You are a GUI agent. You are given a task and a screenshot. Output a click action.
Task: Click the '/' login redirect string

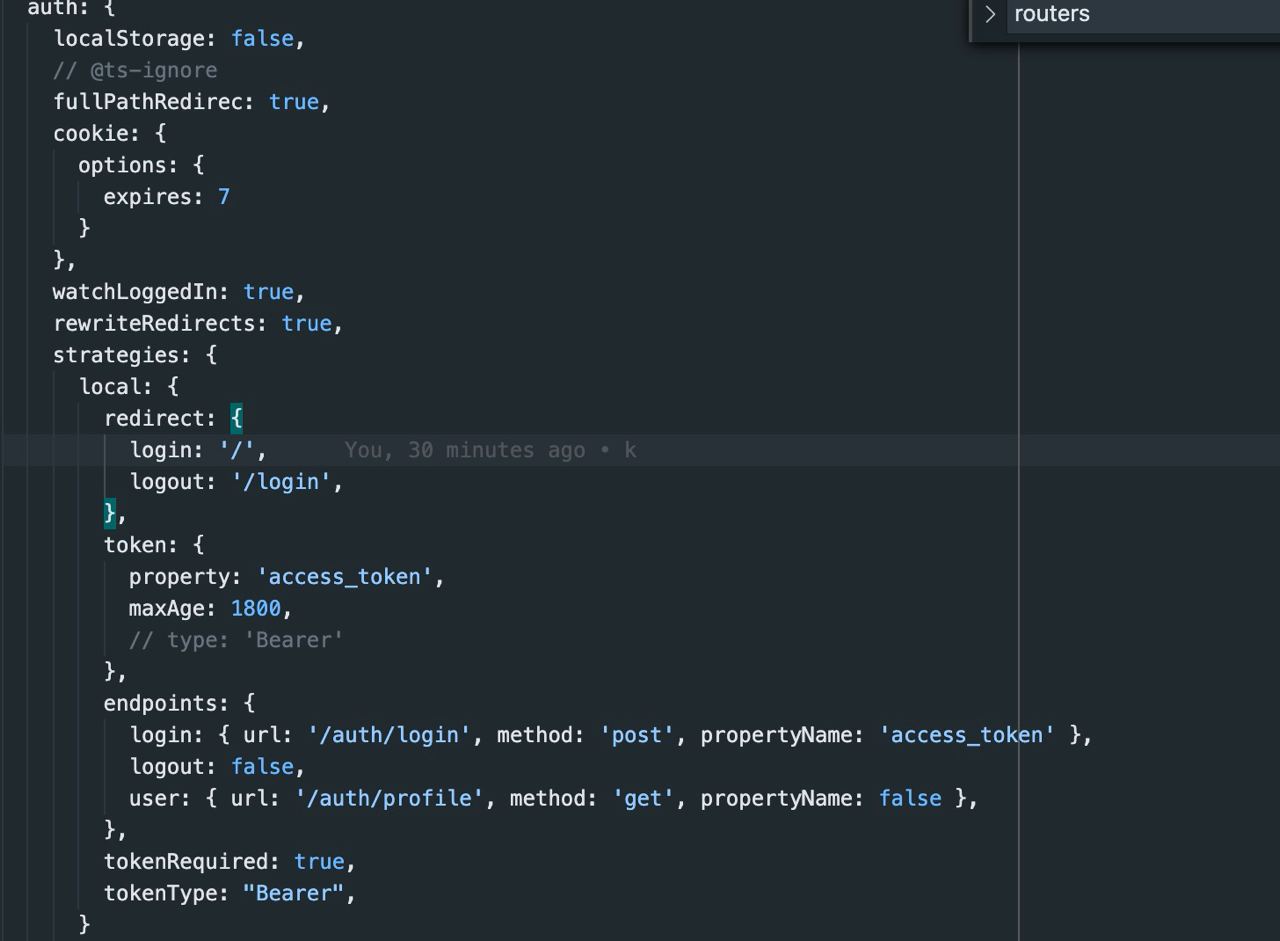[237, 450]
